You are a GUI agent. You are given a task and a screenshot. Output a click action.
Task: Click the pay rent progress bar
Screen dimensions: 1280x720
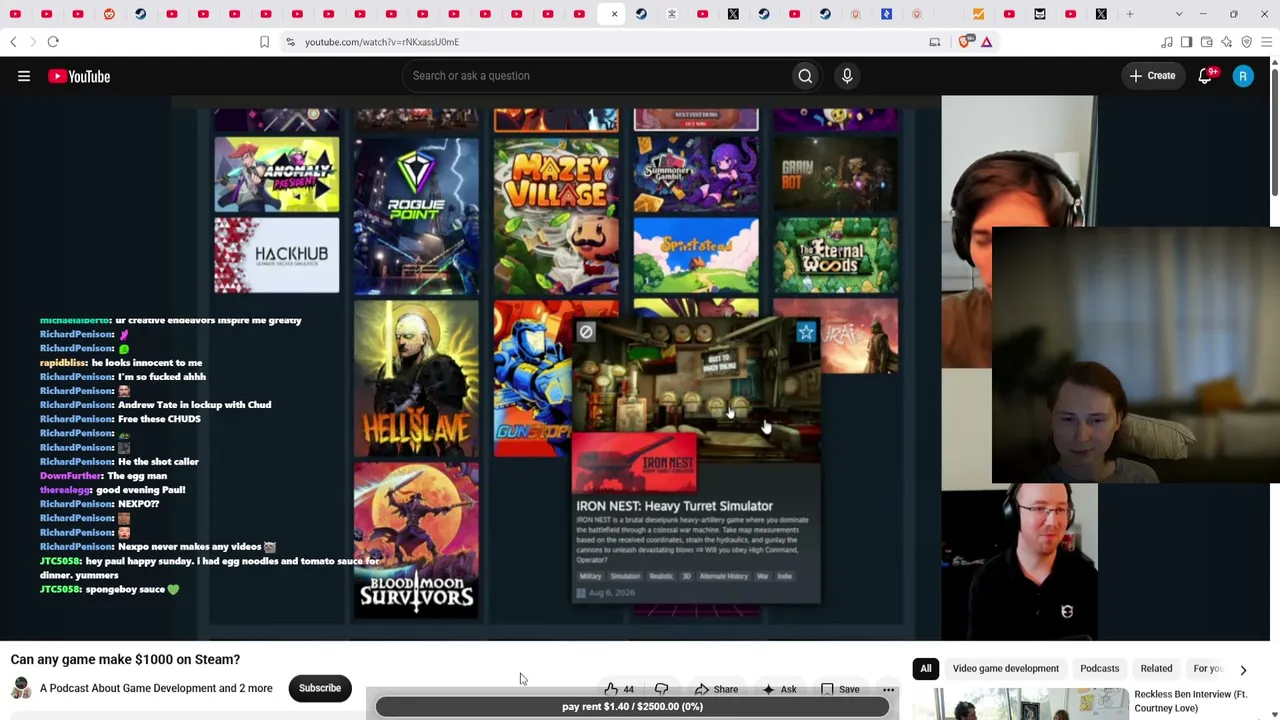pyautogui.click(x=632, y=706)
